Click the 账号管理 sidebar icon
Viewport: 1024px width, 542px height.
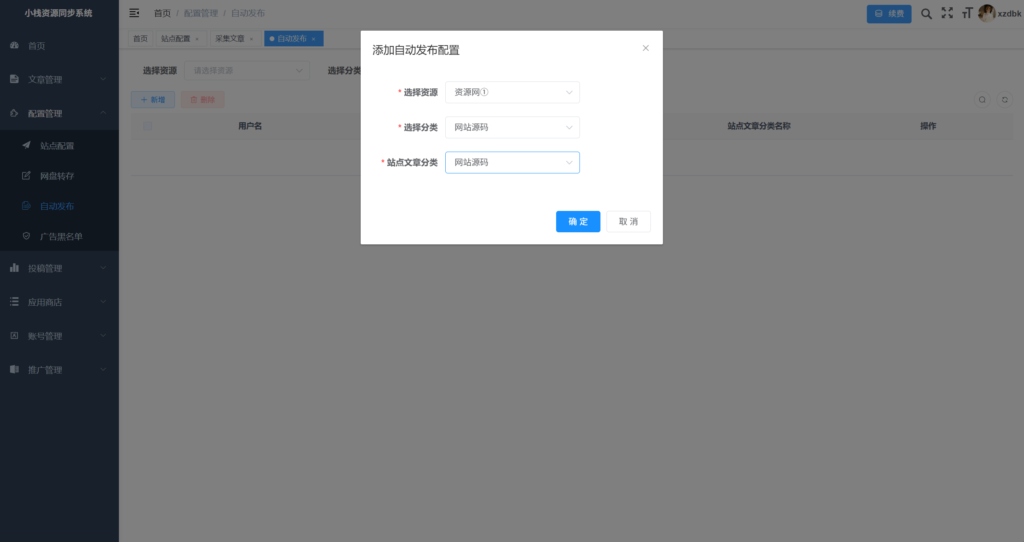tap(14, 336)
